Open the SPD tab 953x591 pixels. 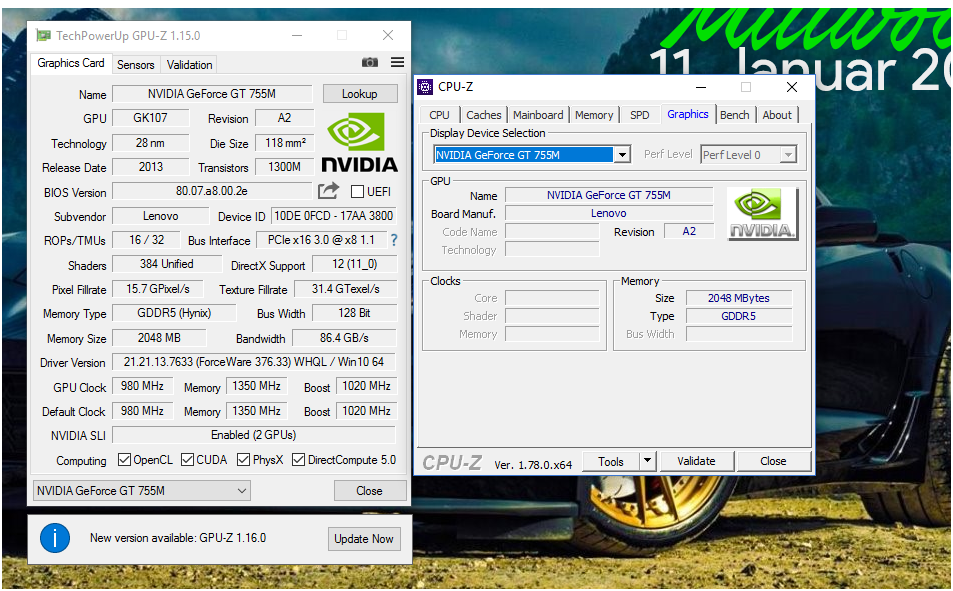tap(639, 115)
